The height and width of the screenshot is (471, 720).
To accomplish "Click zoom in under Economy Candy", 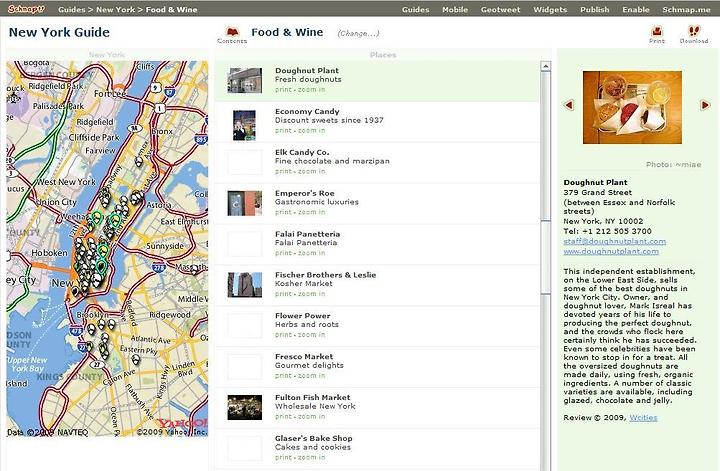I will point(311,131).
